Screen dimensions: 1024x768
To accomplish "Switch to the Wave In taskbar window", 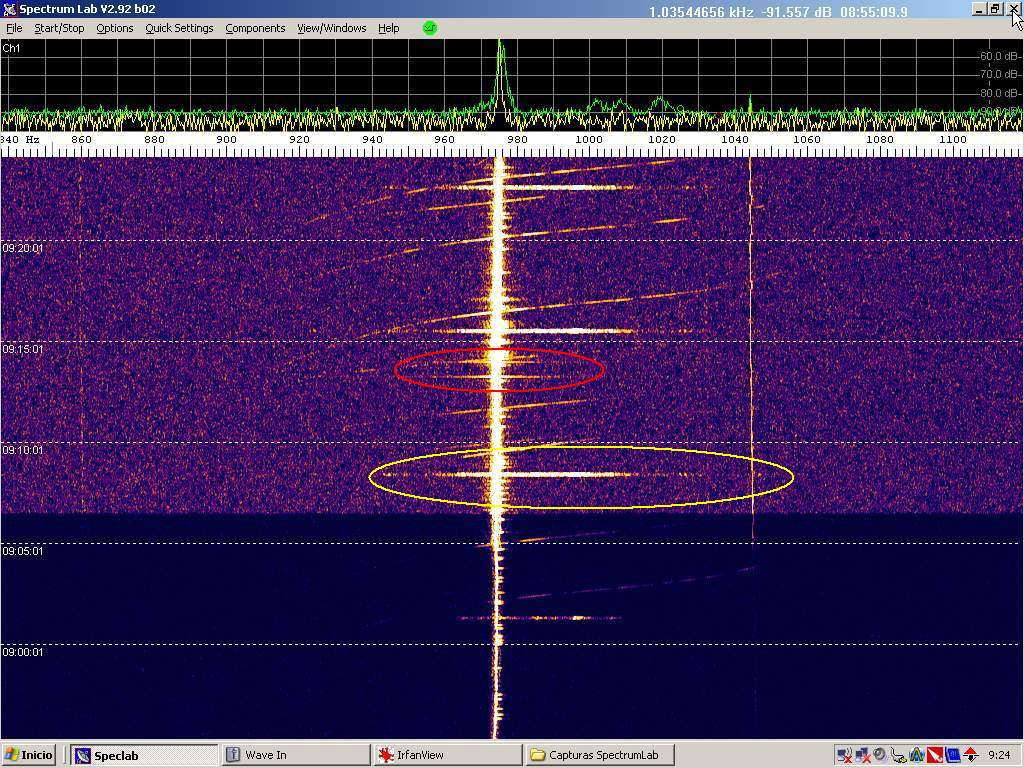I will click(x=294, y=755).
